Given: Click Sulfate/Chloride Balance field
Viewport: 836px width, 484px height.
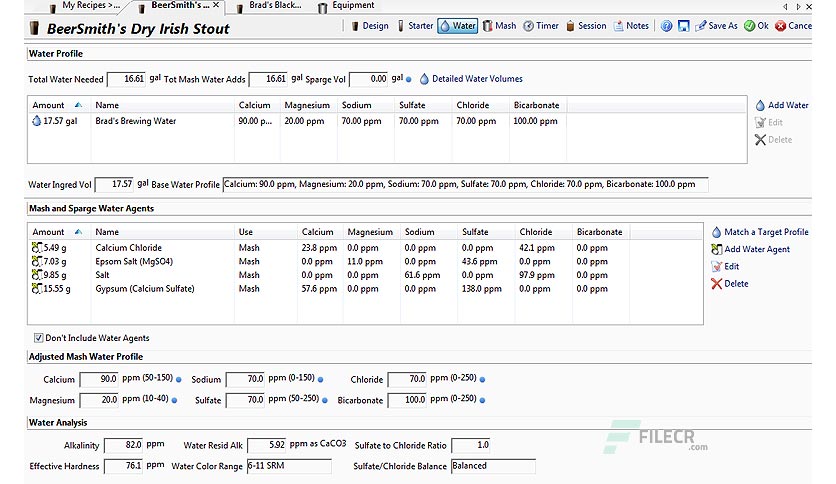Looking at the screenshot, I should coord(493,466).
